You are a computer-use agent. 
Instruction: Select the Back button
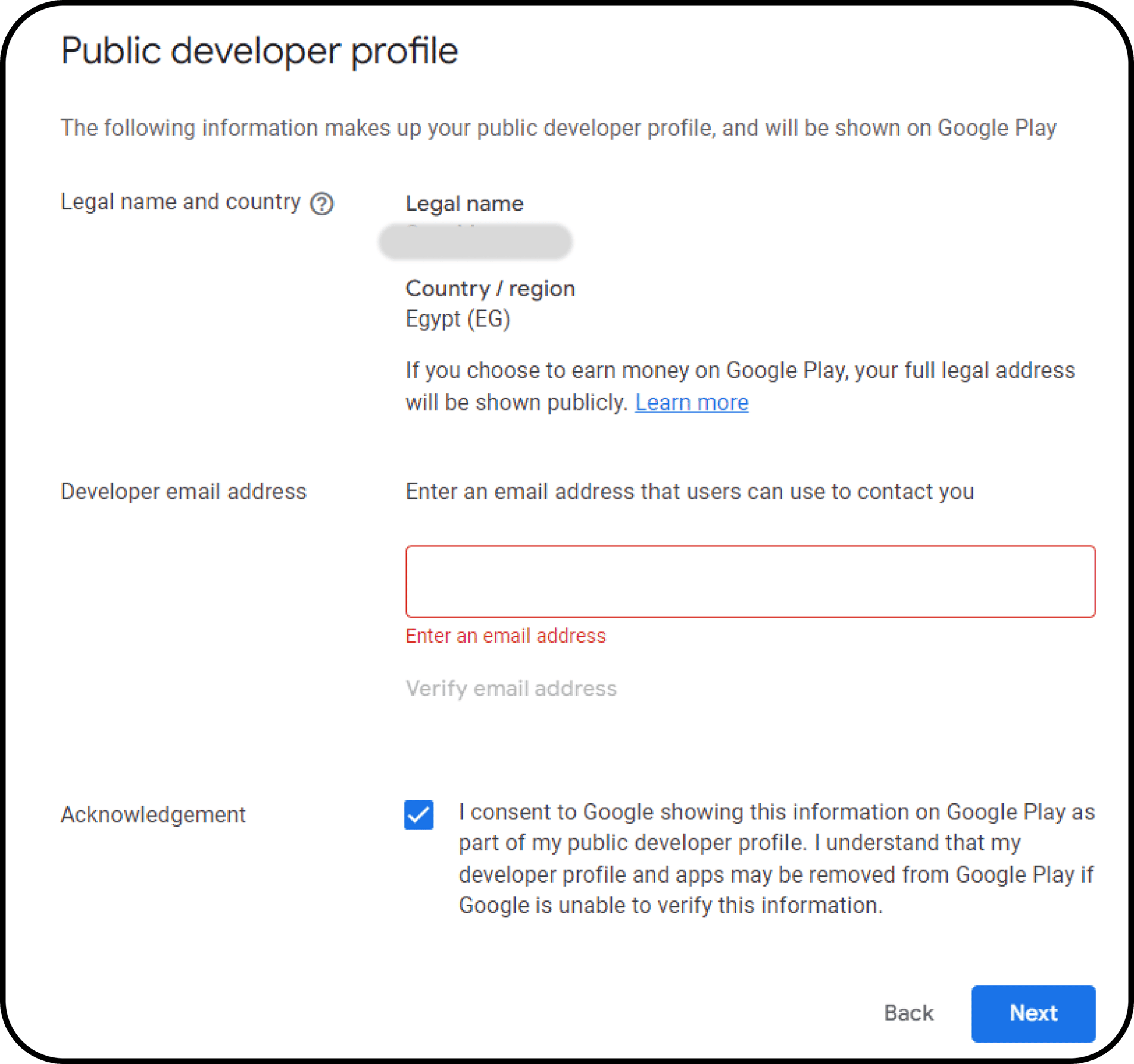tap(908, 1013)
